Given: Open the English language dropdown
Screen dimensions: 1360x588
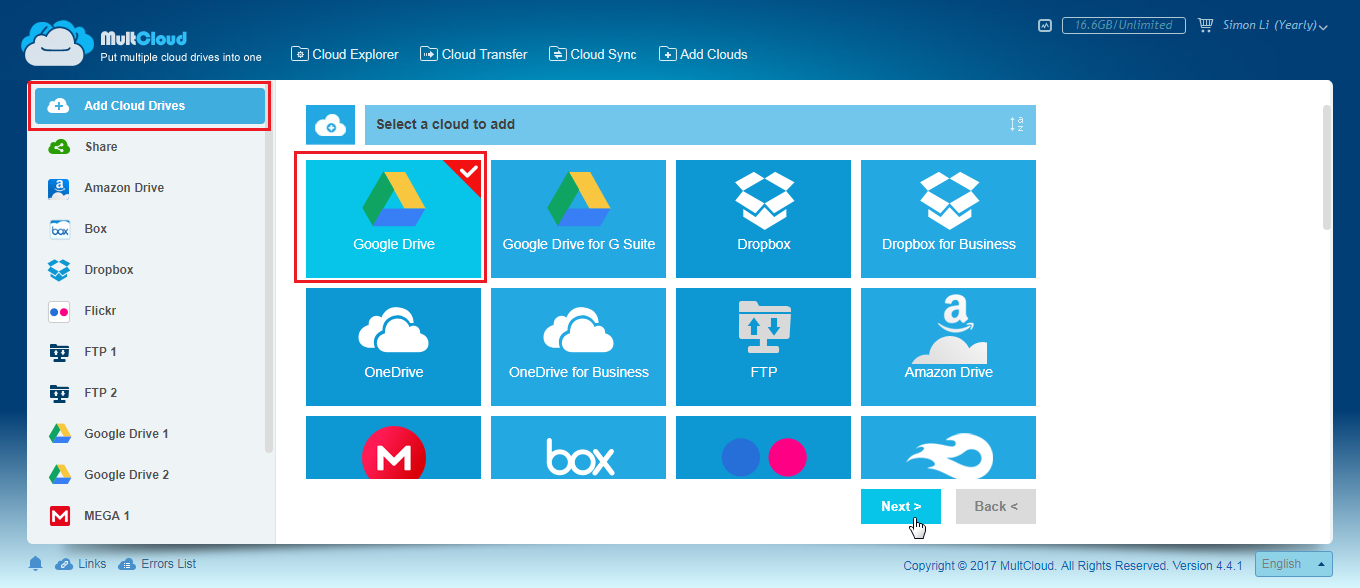Looking at the screenshot, I should click(1294, 564).
